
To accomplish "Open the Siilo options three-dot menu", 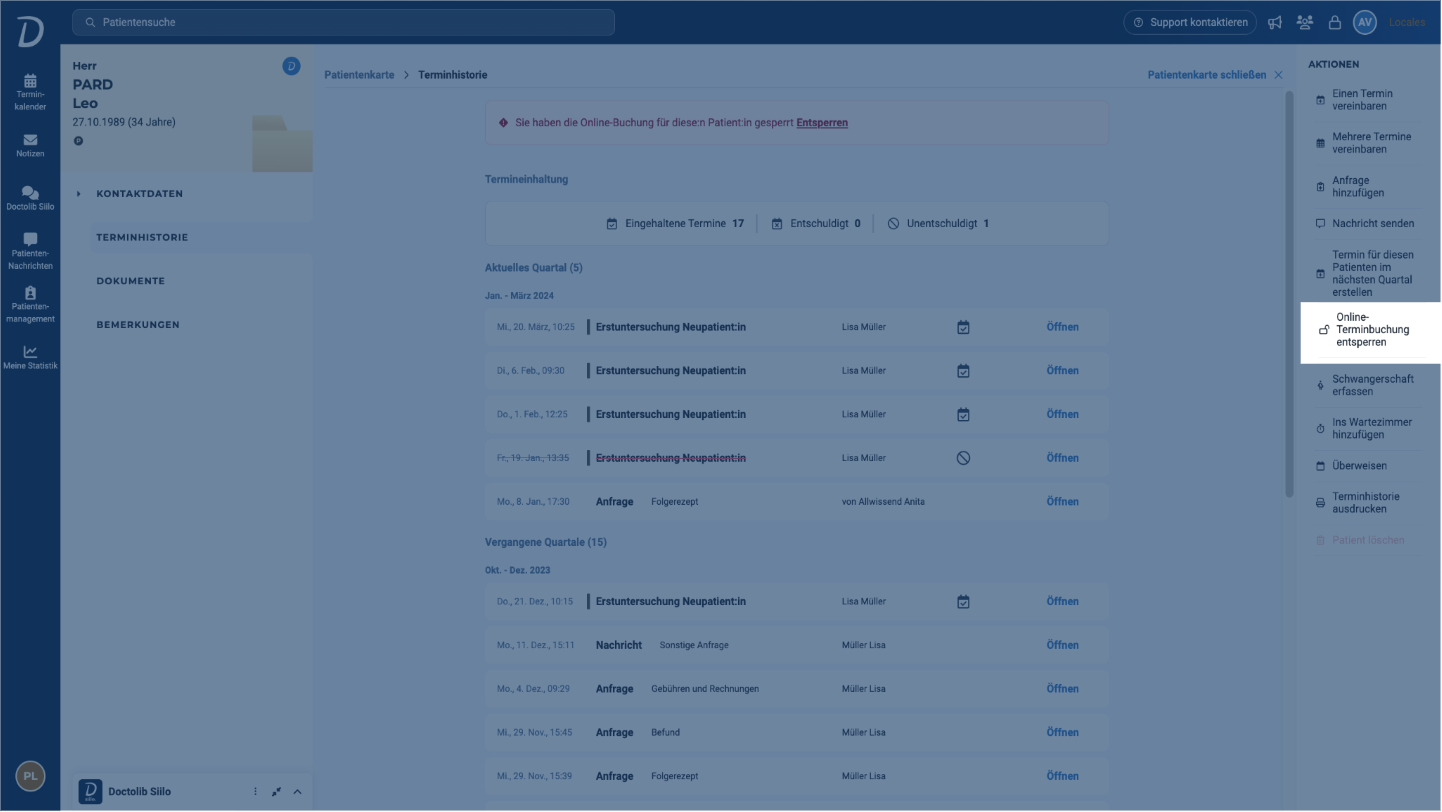I will tap(255, 792).
